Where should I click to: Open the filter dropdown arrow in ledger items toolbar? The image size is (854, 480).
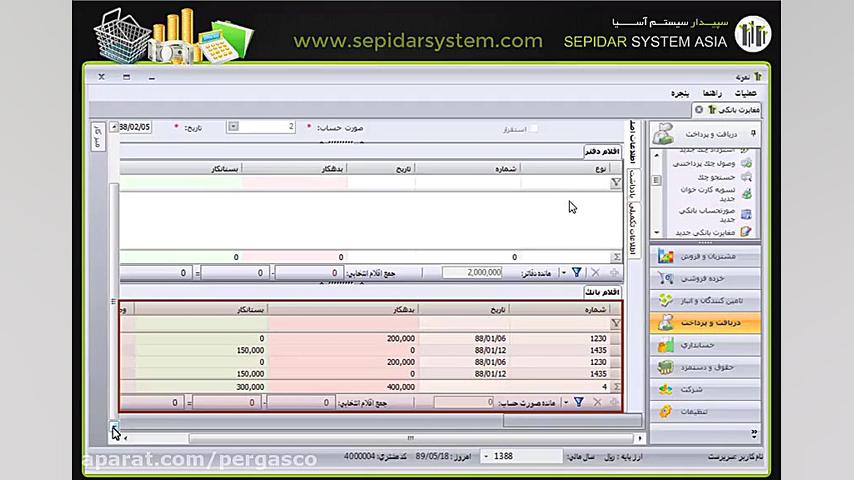click(x=564, y=272)
